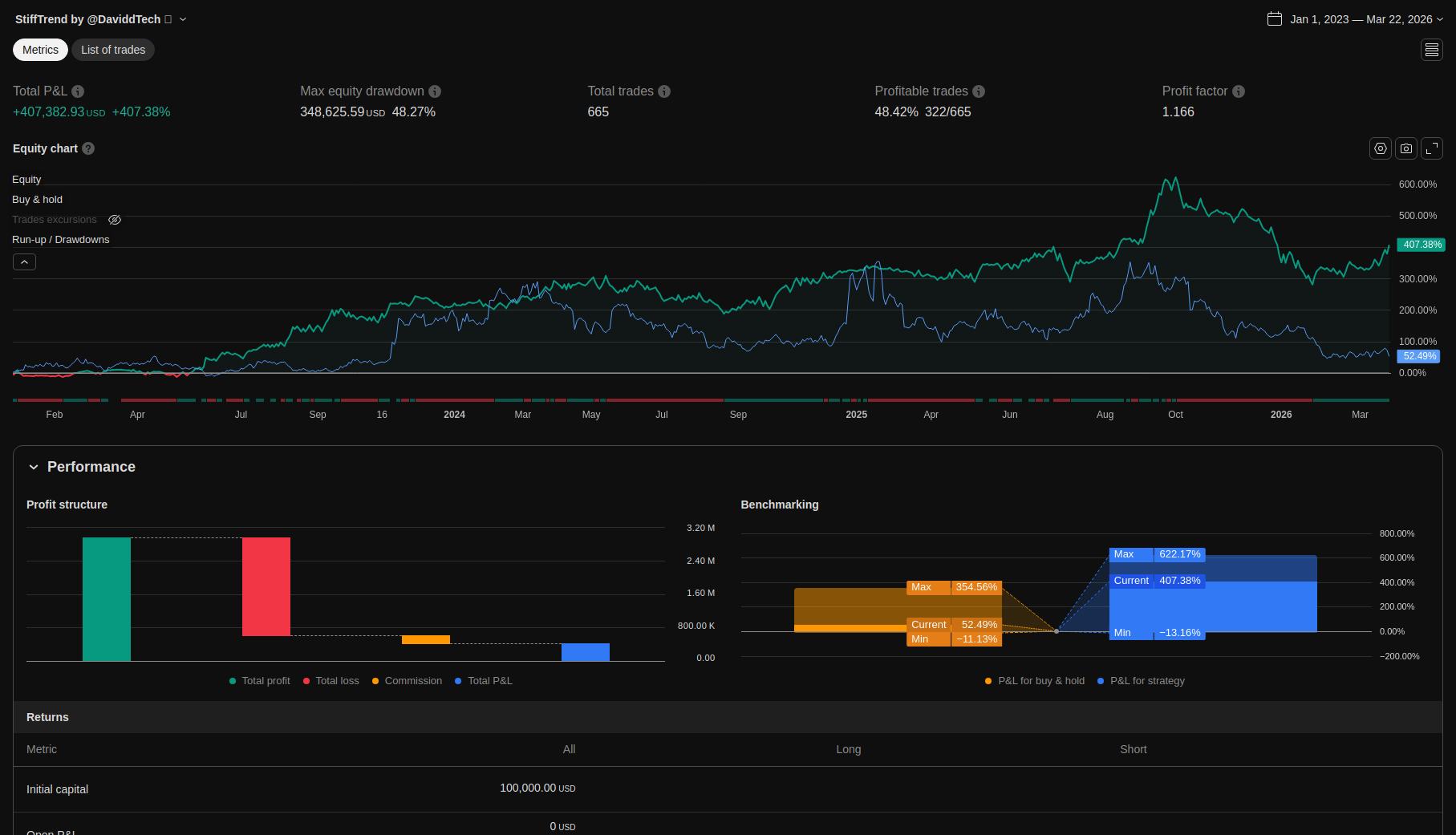Switch to the List of trades tab

tap(113, 50)
